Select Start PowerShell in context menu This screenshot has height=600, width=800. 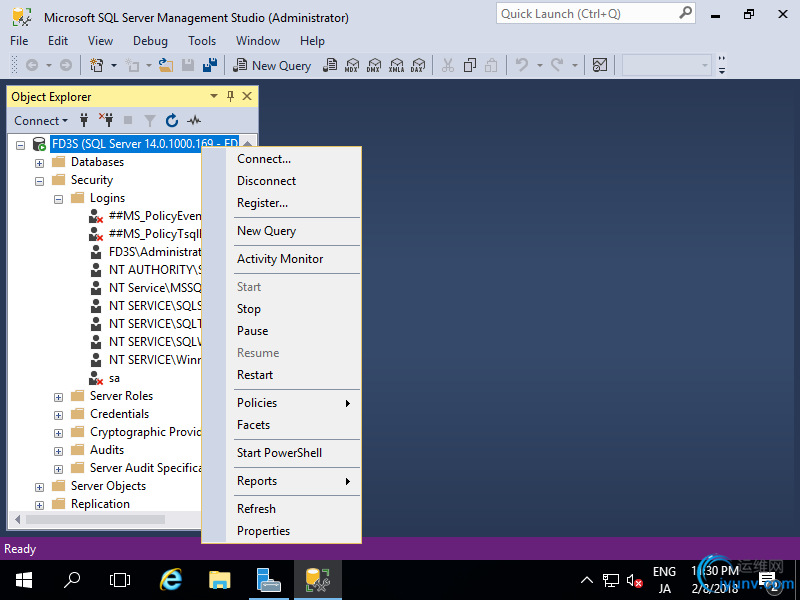pyautogui.click(x=282, y=453)
